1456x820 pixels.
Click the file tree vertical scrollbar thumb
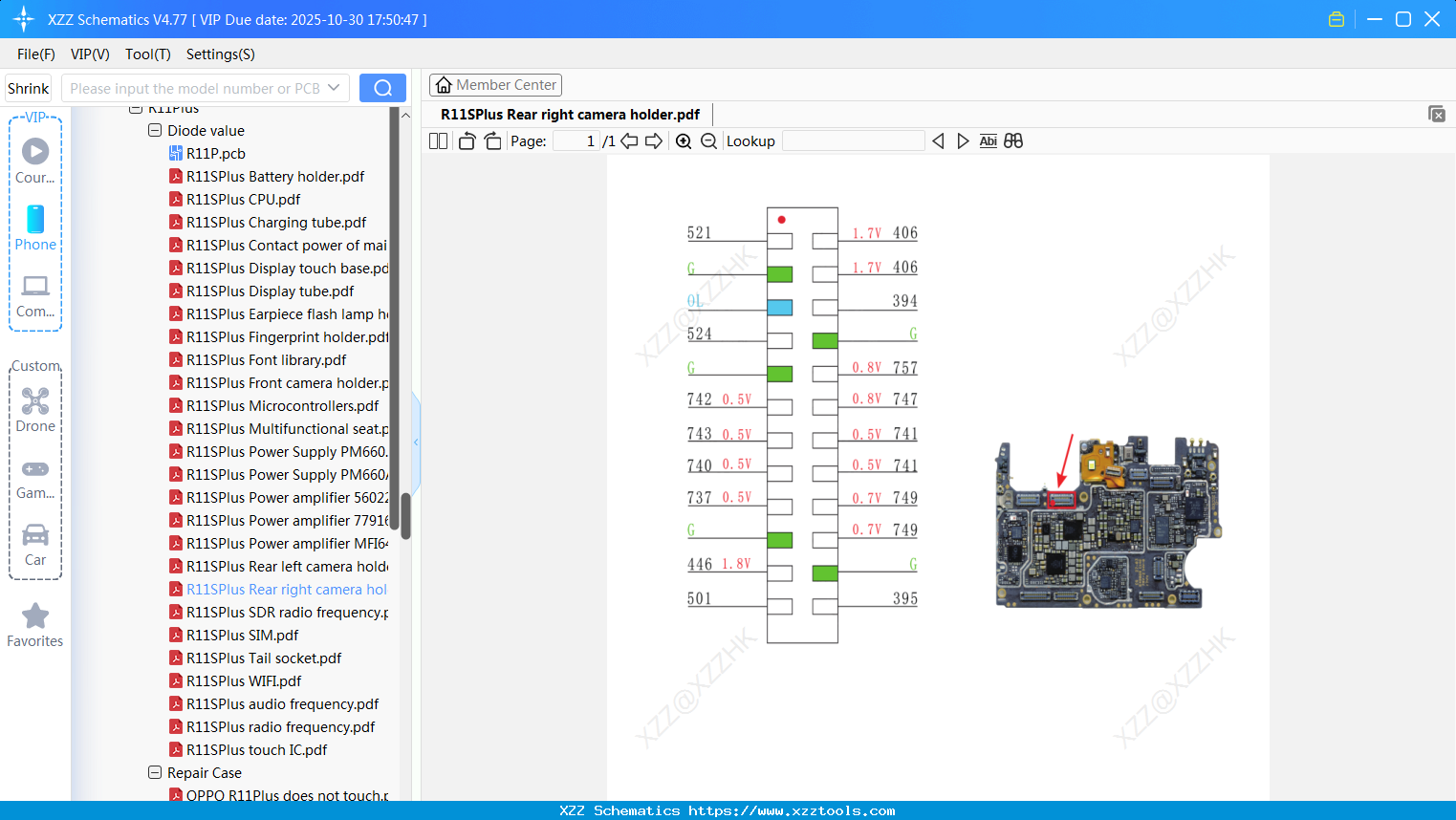[405, 516]
